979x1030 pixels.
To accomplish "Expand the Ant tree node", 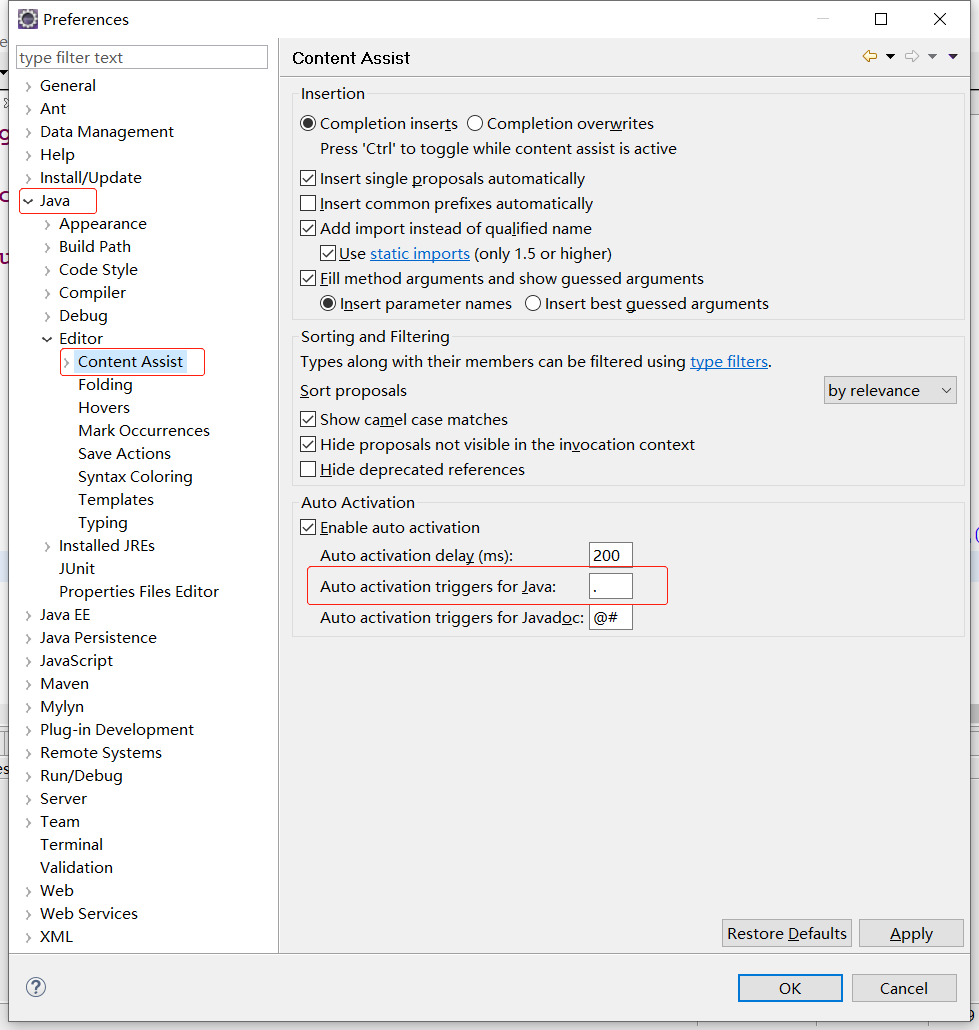I will point(28,109).
